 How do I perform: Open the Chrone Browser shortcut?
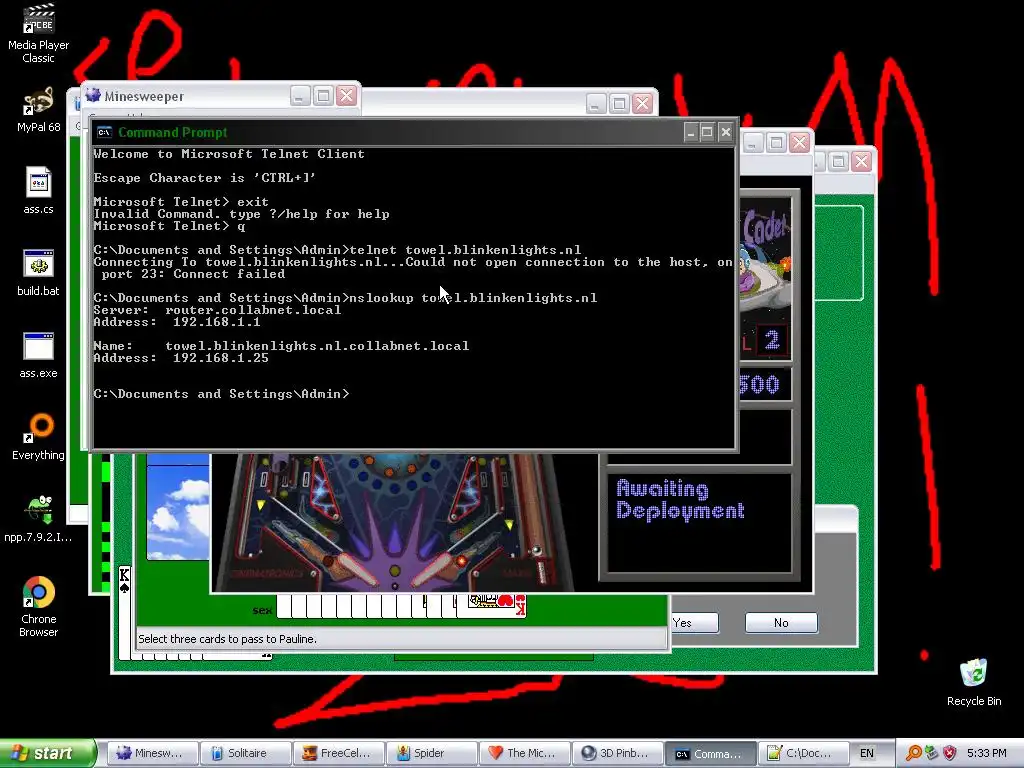(38, 606)
